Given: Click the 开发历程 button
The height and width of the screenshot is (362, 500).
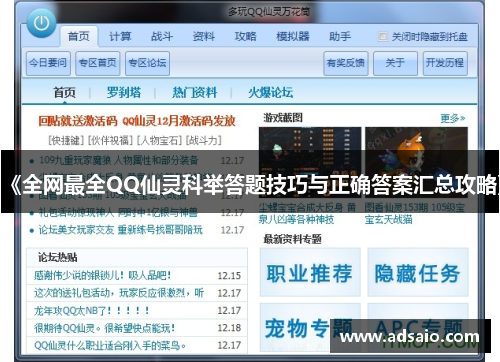Looking at the screenshot, I should tap(445, 63).
